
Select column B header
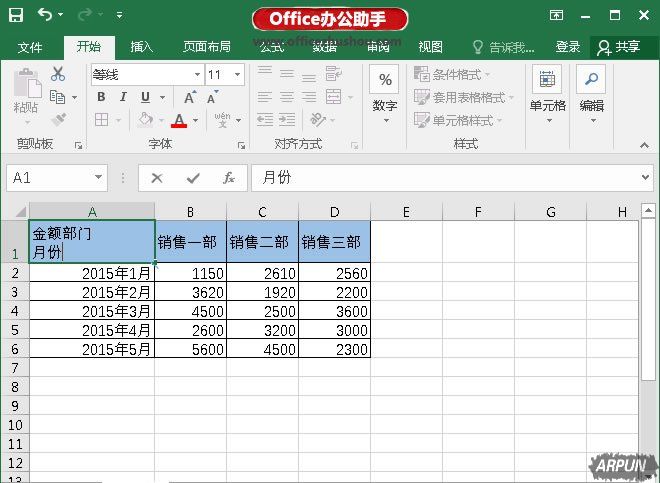[x=191, y=211]
